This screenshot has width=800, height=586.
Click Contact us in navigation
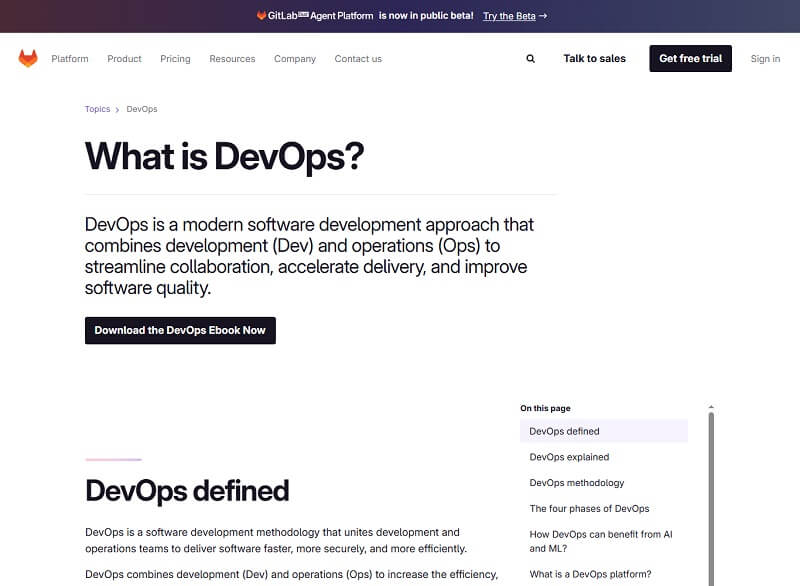pos(358,59)
